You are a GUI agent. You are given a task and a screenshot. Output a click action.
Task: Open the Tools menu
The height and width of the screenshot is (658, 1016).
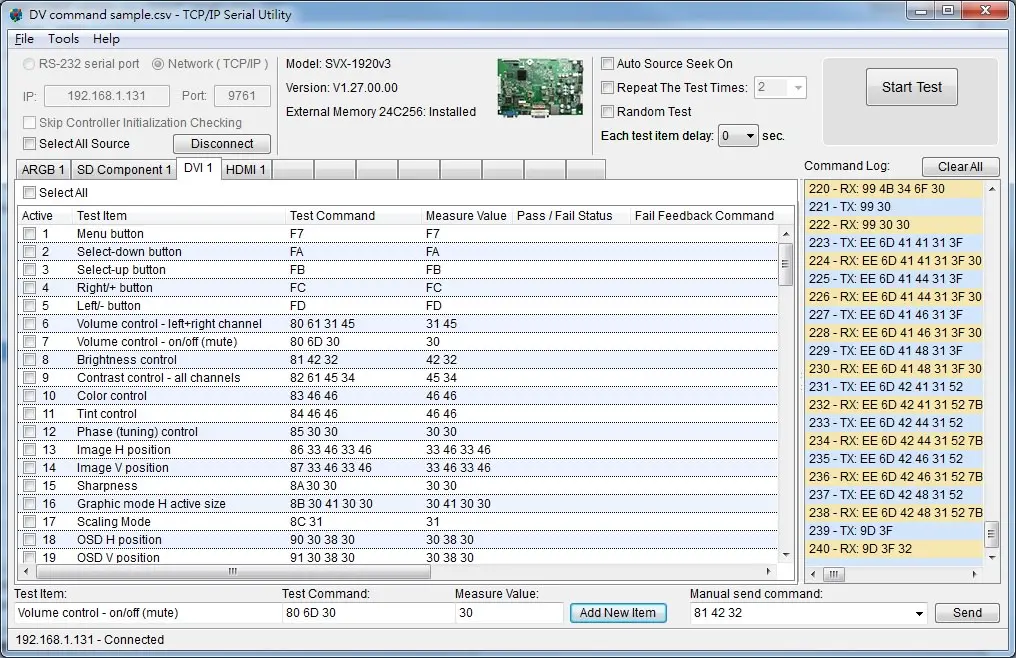(x=64, y=39)
